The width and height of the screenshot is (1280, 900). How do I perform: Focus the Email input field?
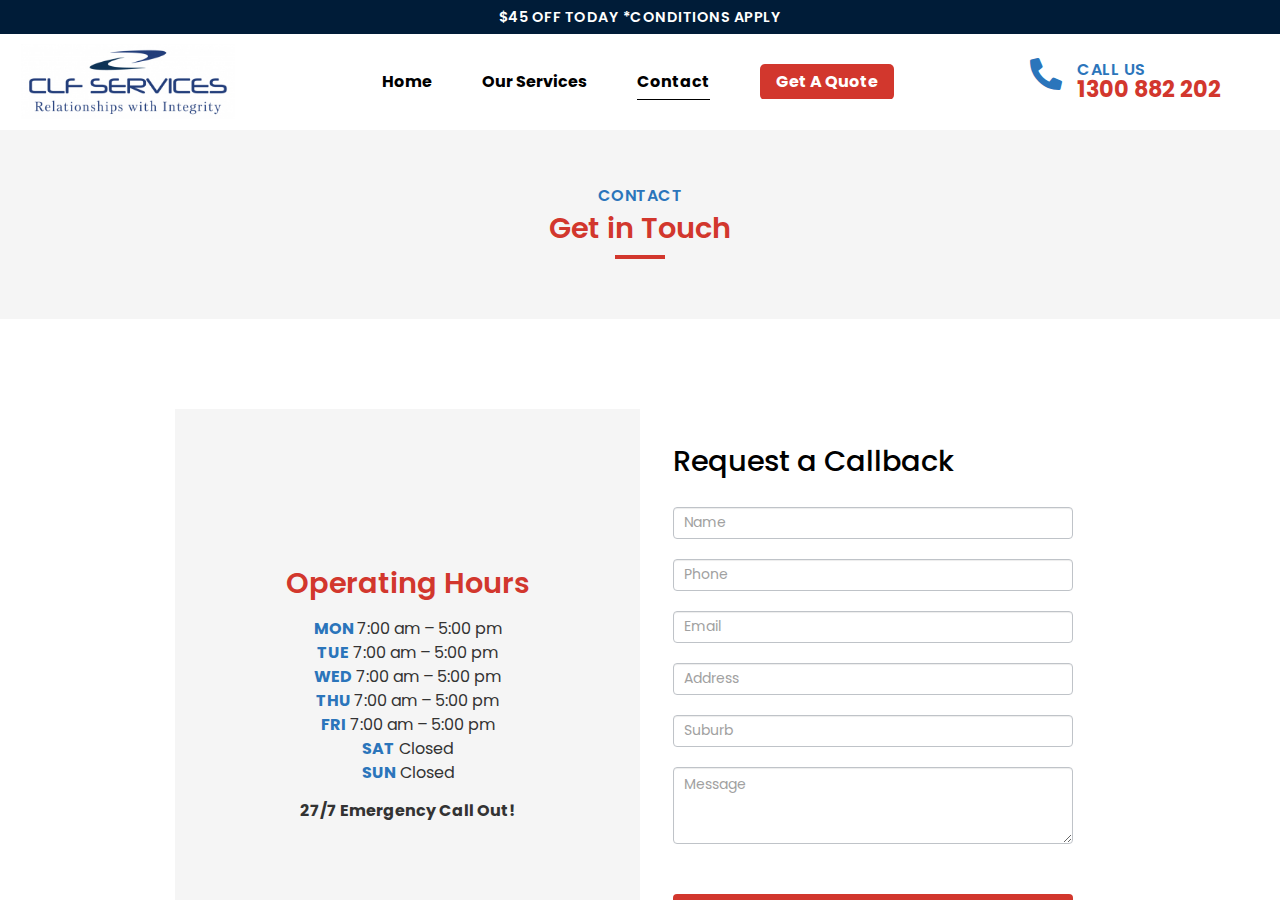coord(873,627)
